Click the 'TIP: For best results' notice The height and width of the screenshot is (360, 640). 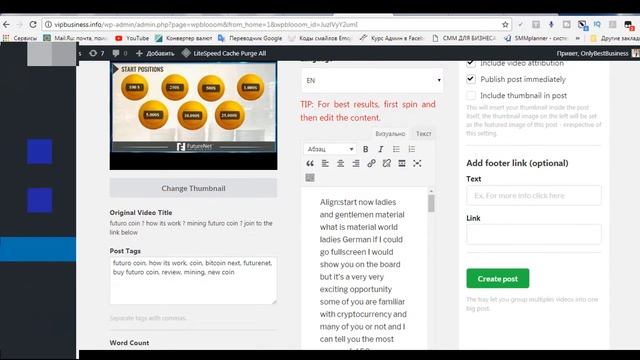click(368, 111)
